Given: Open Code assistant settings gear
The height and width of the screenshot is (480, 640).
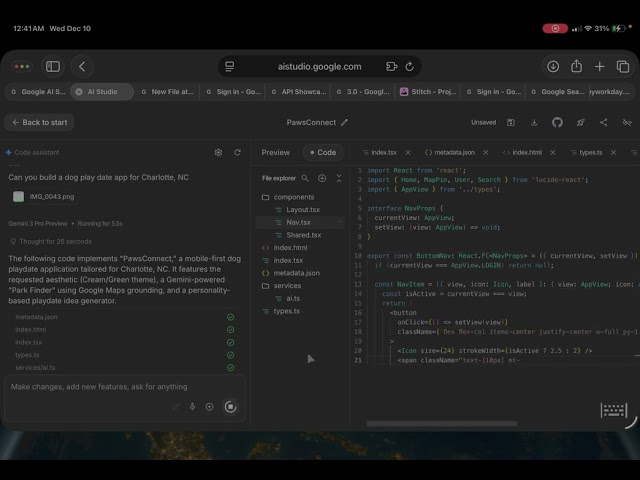Looking at the screenshot, I should point(218,152).
